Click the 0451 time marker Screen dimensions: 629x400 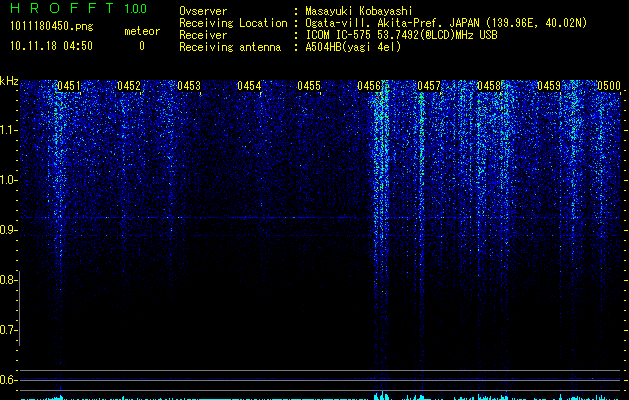pyautogui.click(x=69, y=86)
